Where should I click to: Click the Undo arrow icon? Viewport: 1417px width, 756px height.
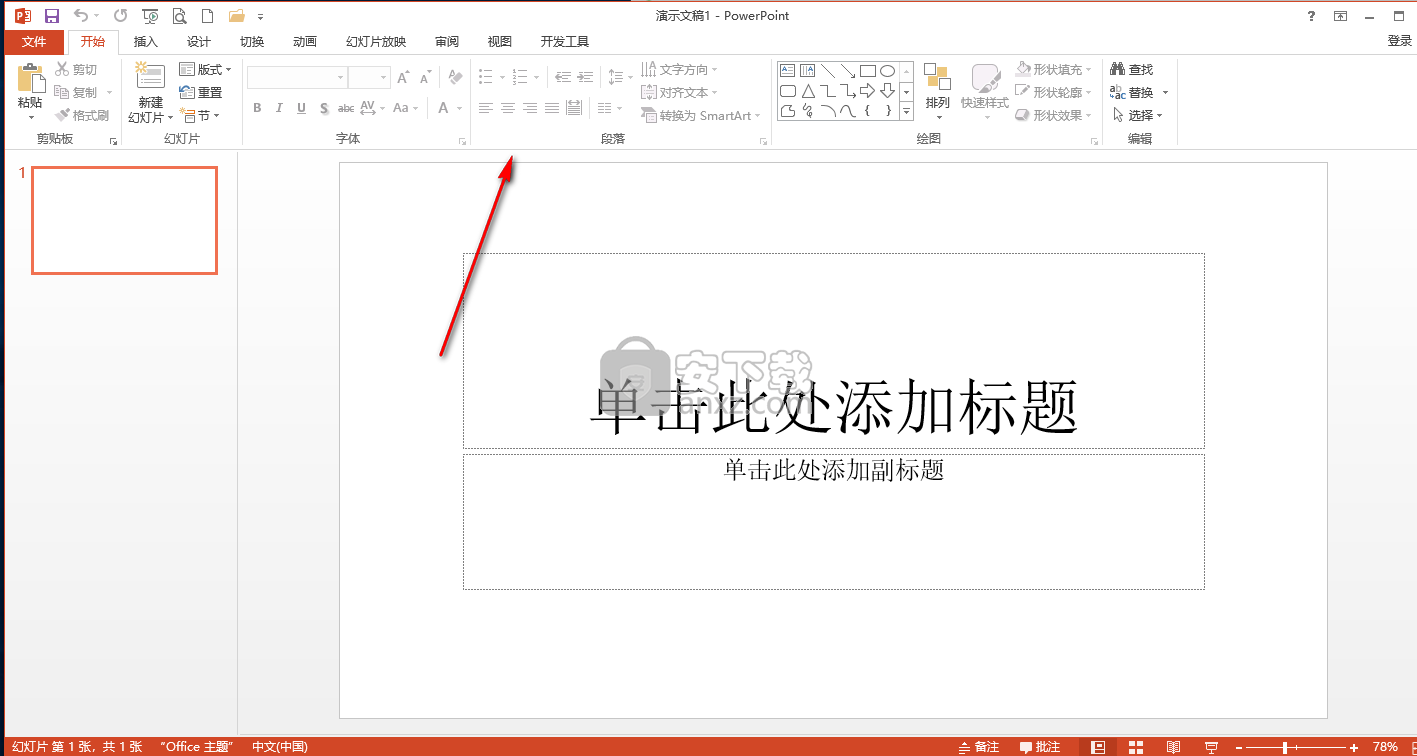[x=81, y=16]
